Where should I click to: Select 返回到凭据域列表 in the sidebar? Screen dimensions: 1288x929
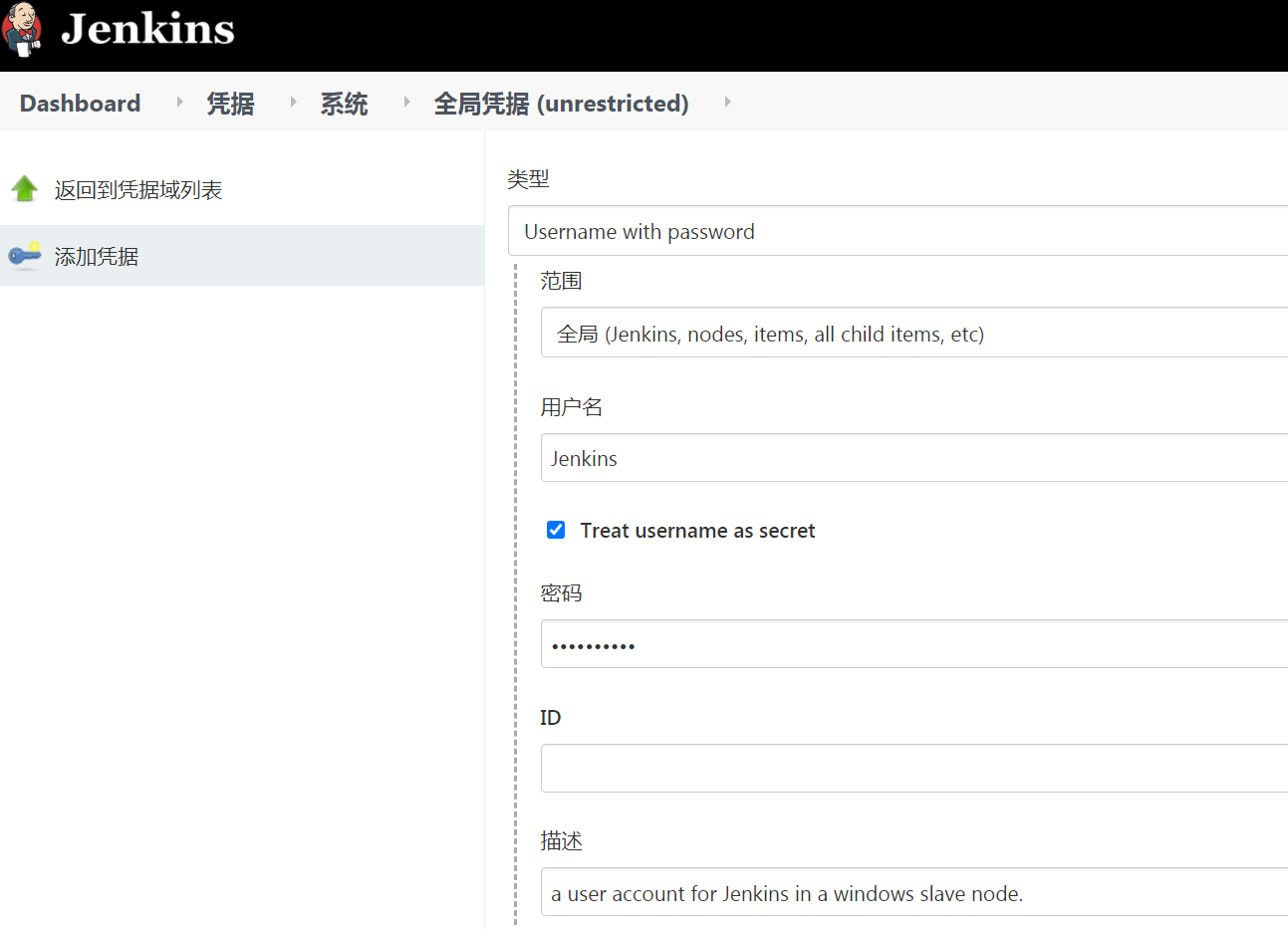tap(138, 189)
